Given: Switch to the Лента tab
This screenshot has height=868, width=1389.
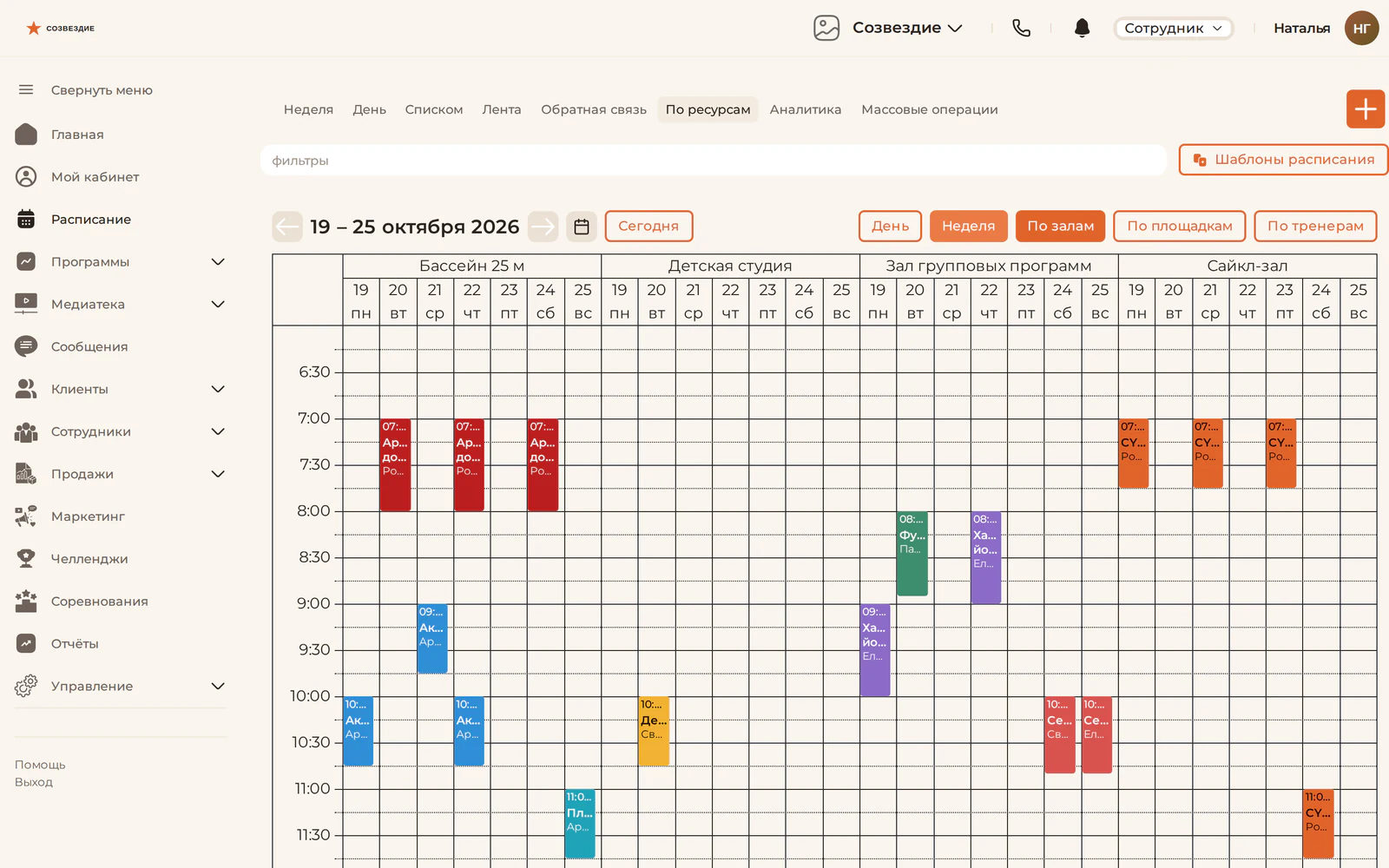Looking at the screenshot, I should [502, 109].
